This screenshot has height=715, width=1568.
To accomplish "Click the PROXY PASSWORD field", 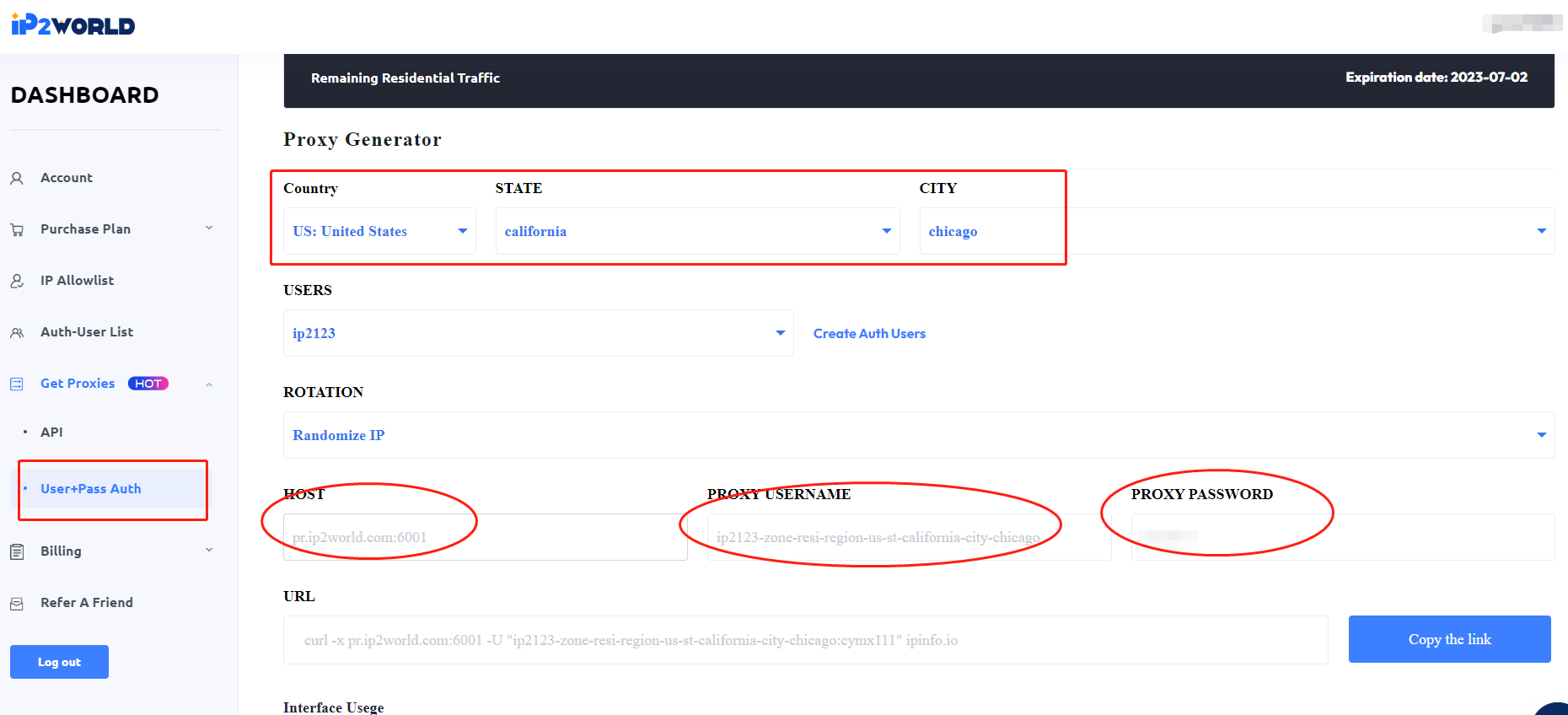I will [x=1343, y=537].
